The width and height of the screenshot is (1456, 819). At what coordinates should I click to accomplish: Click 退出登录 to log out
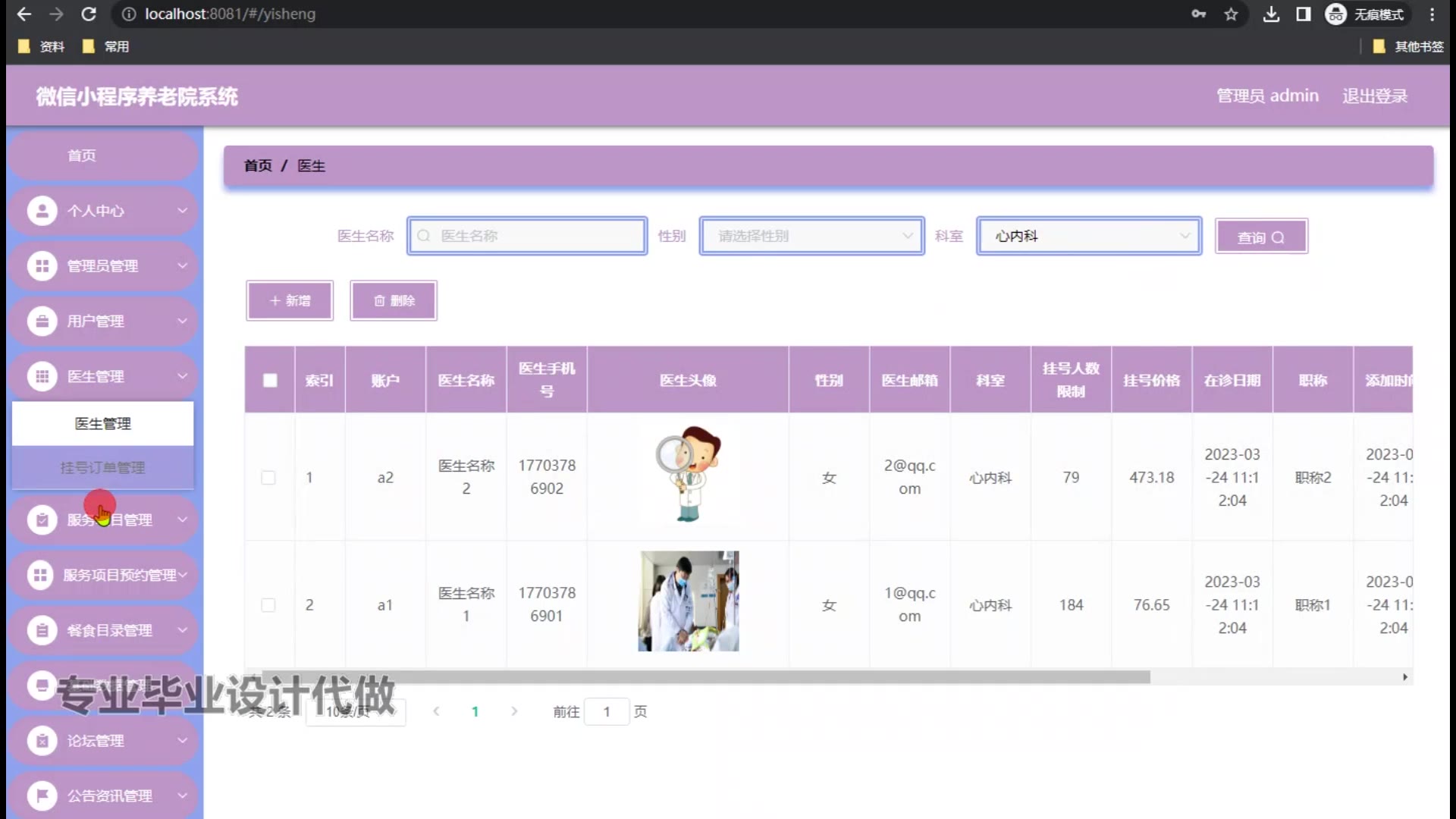click(x=1375, y=96)
